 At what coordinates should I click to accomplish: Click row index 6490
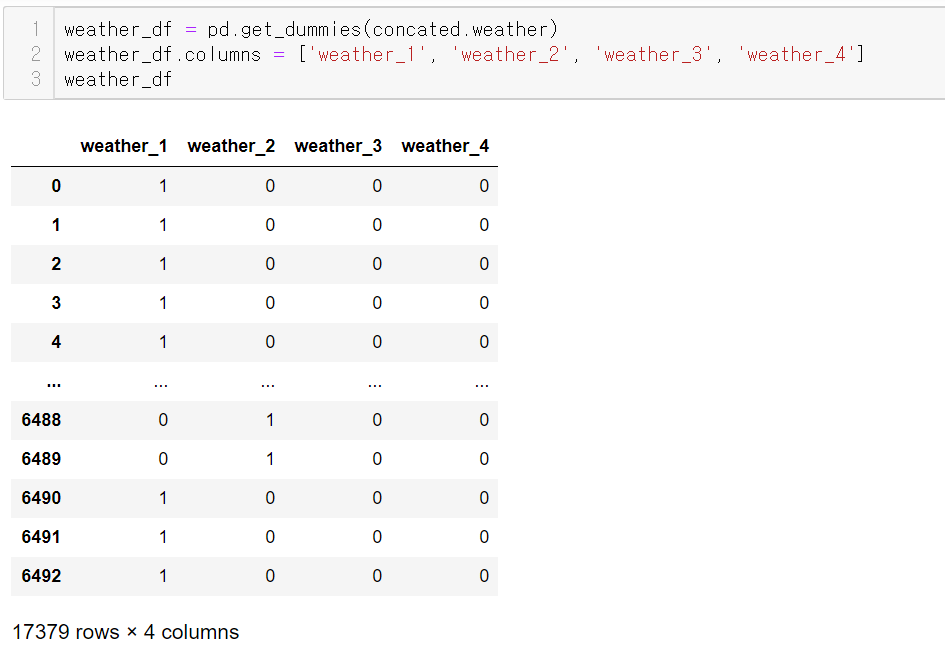(x=41, y=498)
